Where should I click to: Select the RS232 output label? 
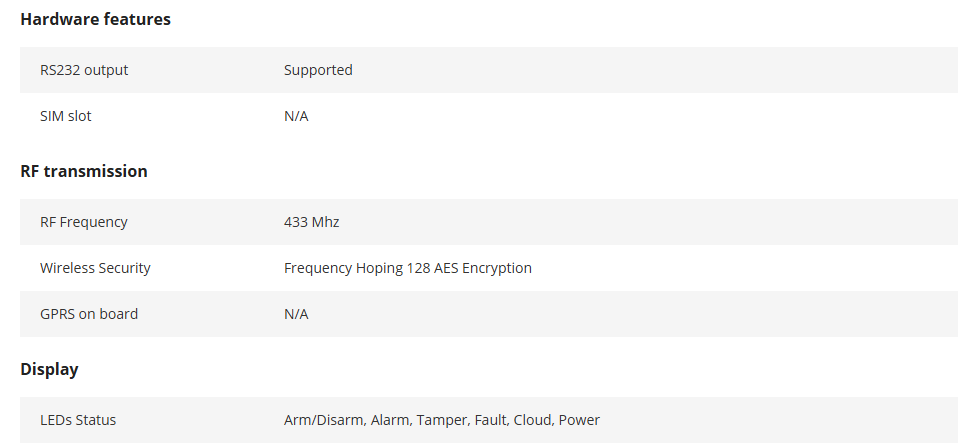[84, 70]
